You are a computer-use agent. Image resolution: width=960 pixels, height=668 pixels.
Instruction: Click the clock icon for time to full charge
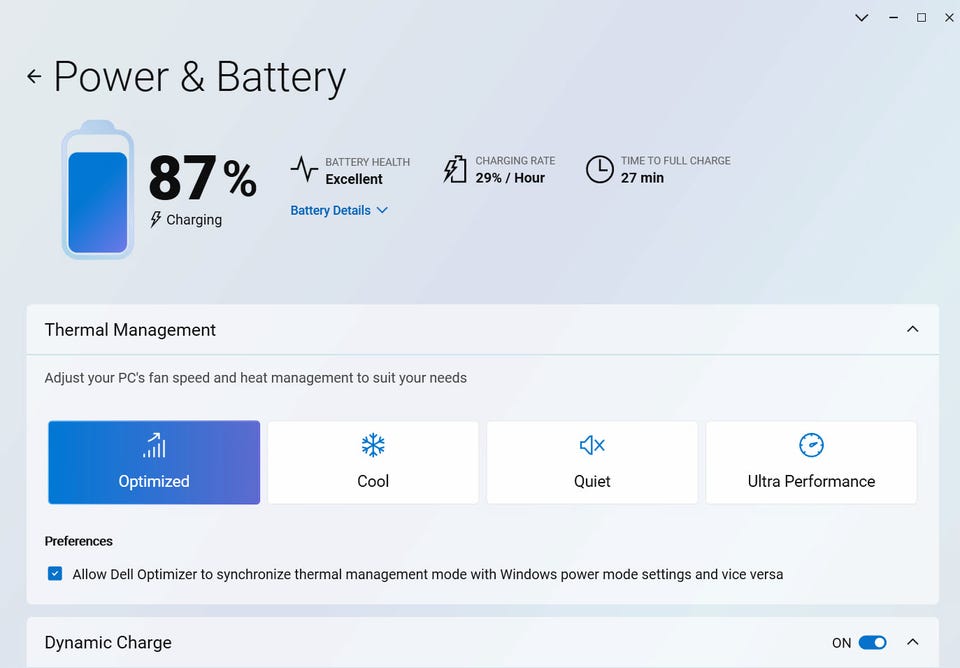[x=599, y=169]
